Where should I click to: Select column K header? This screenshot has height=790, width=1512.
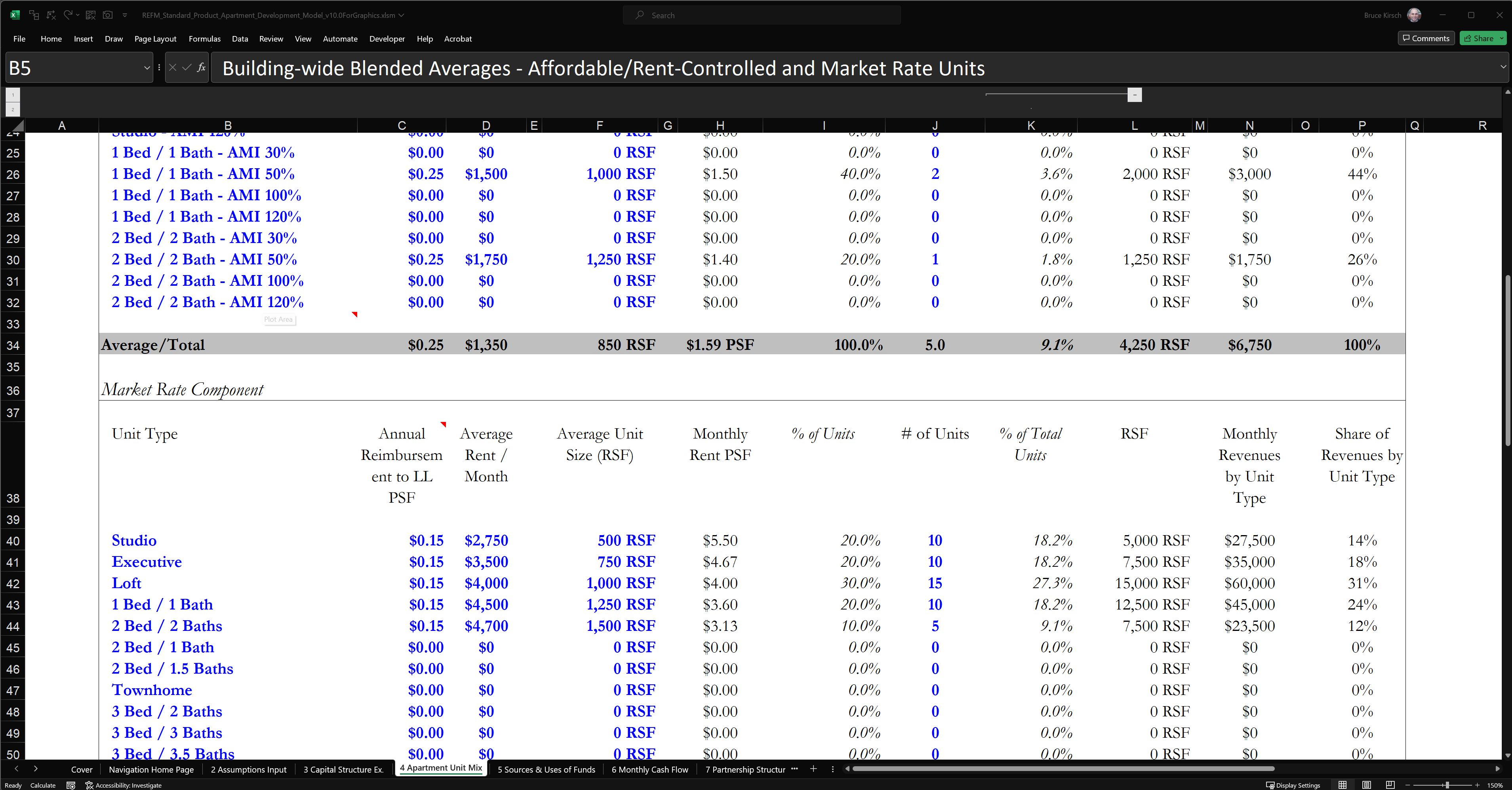1031,125
